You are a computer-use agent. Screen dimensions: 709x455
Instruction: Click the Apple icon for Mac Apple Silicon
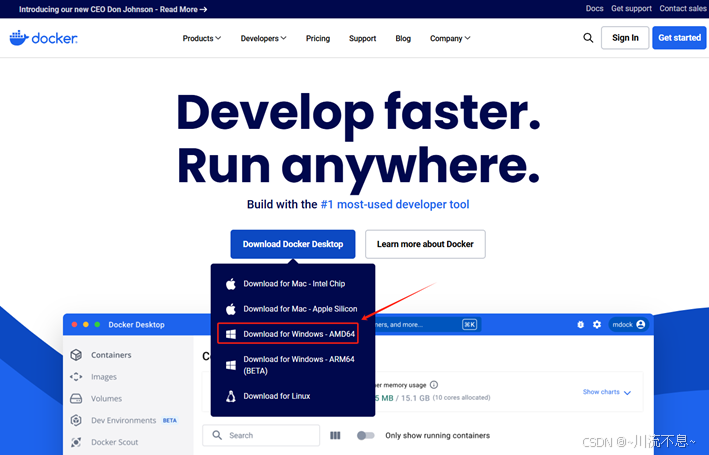click(x=231, y=309)
